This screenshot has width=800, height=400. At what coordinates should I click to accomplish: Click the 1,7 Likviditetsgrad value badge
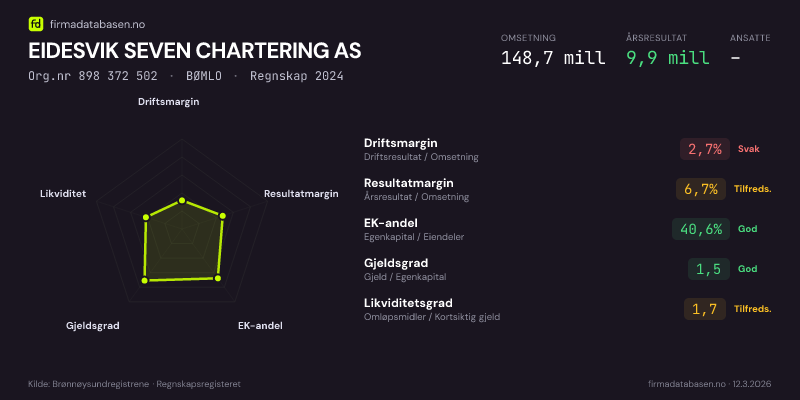pyautogui.click(x=705, y=309)
